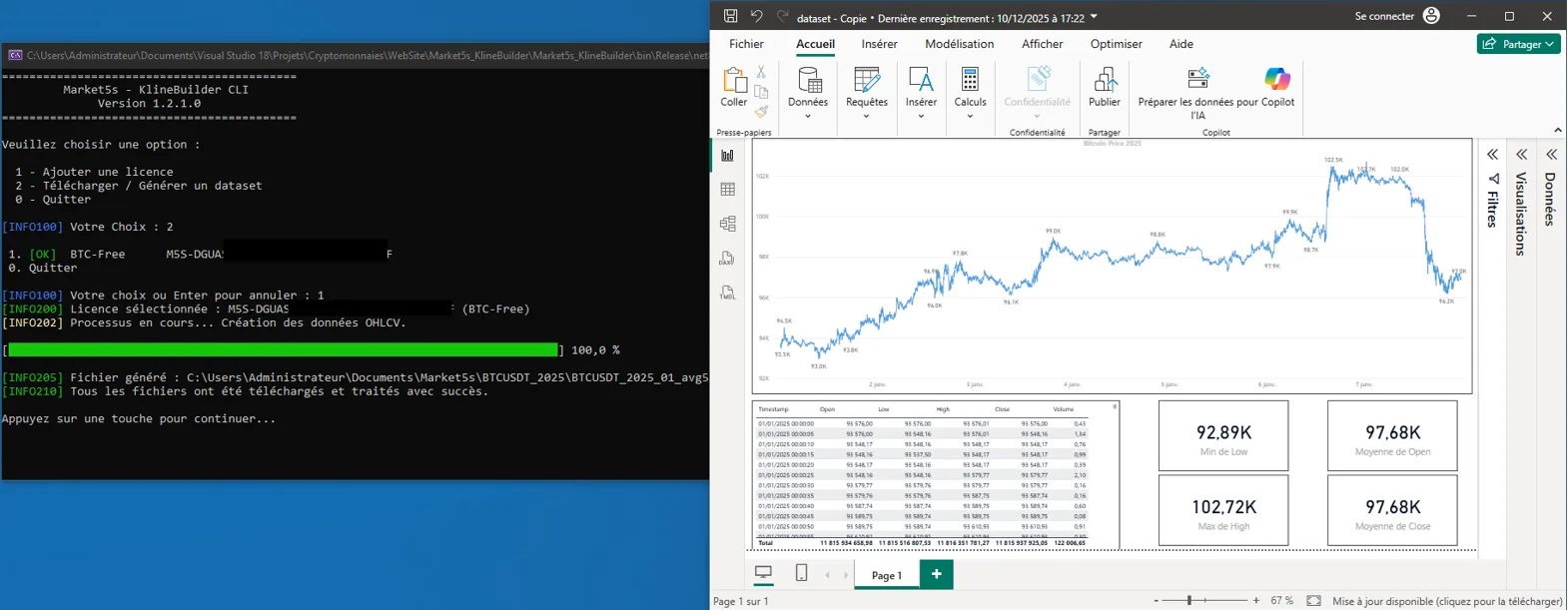The height and width of the screenshot is (610, 1568).
Task: Click Se connecter
Action: point(1384,16)
